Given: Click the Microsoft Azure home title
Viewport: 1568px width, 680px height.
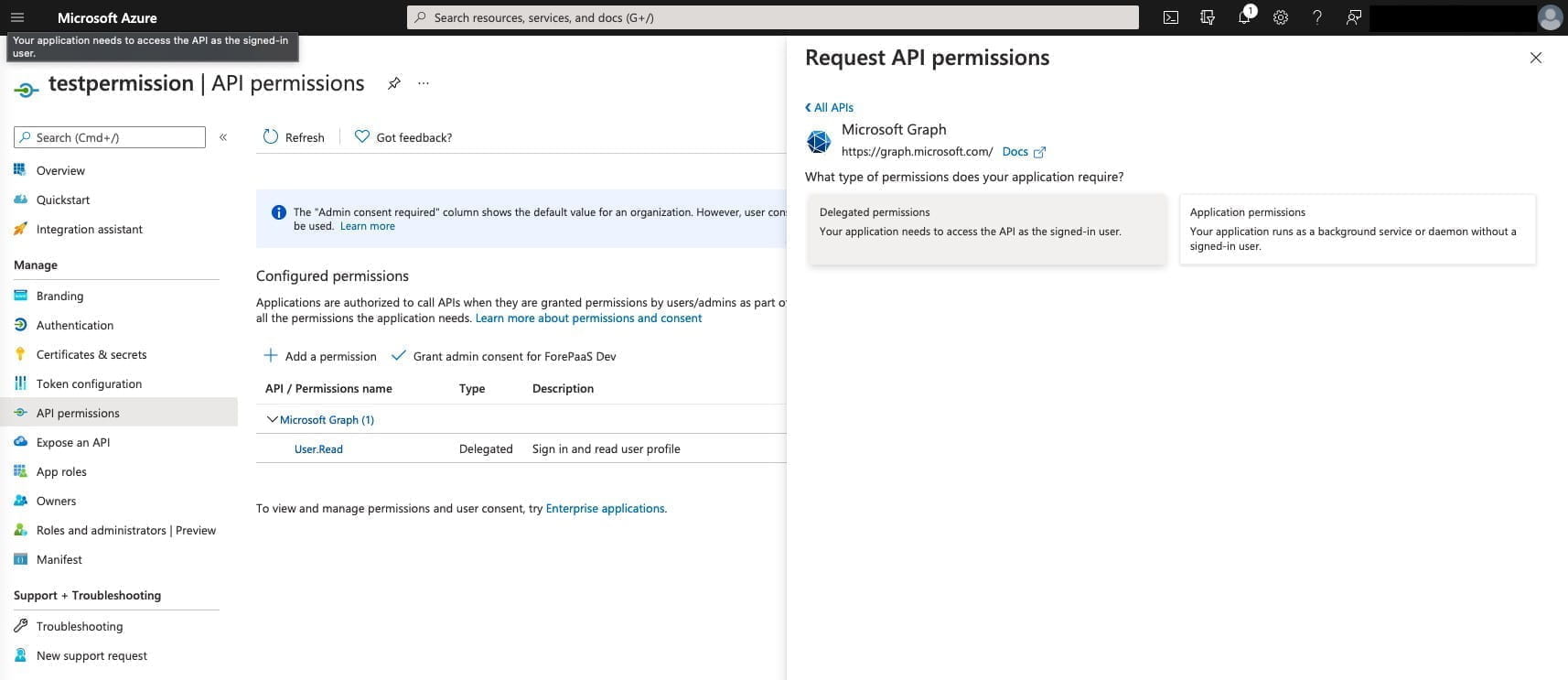Looking at the screenshot, I should point(107,17).
